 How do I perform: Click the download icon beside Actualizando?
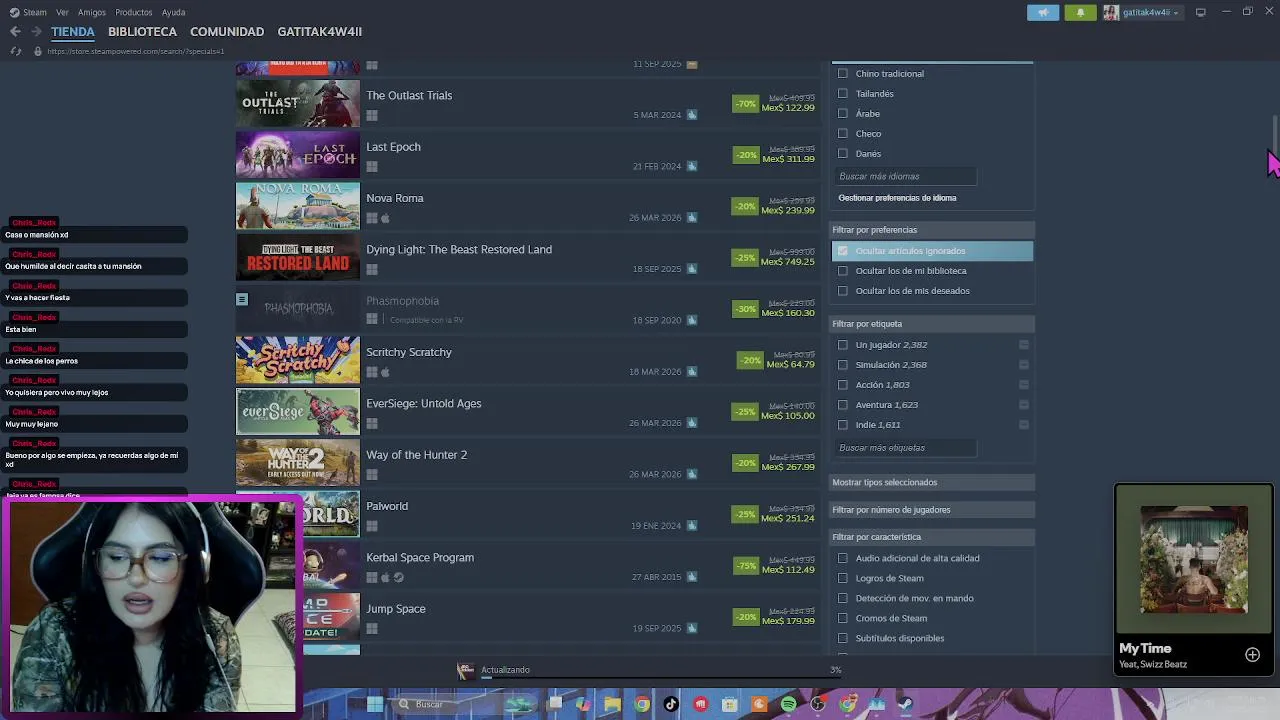(465, 670)
